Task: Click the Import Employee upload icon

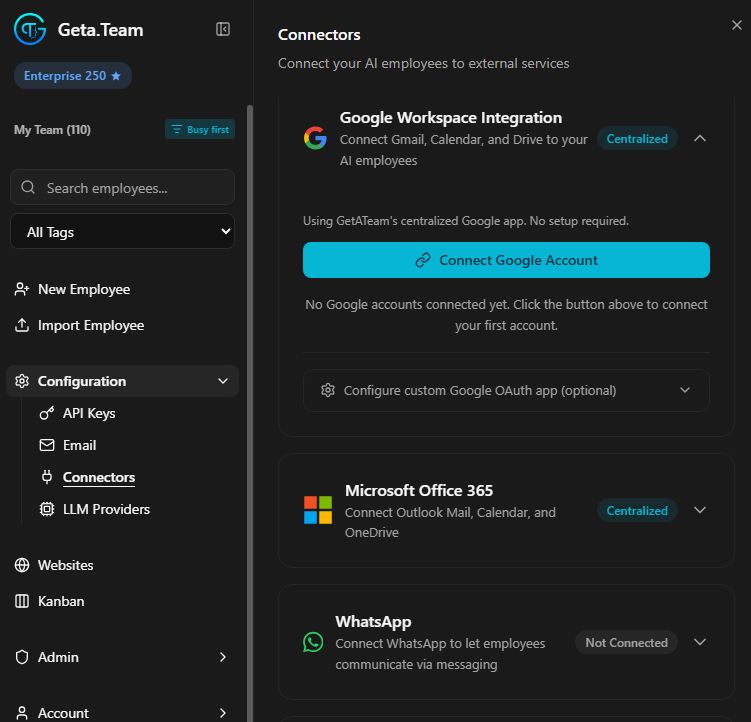Action: pyautogui.click(x=22, y=325)
